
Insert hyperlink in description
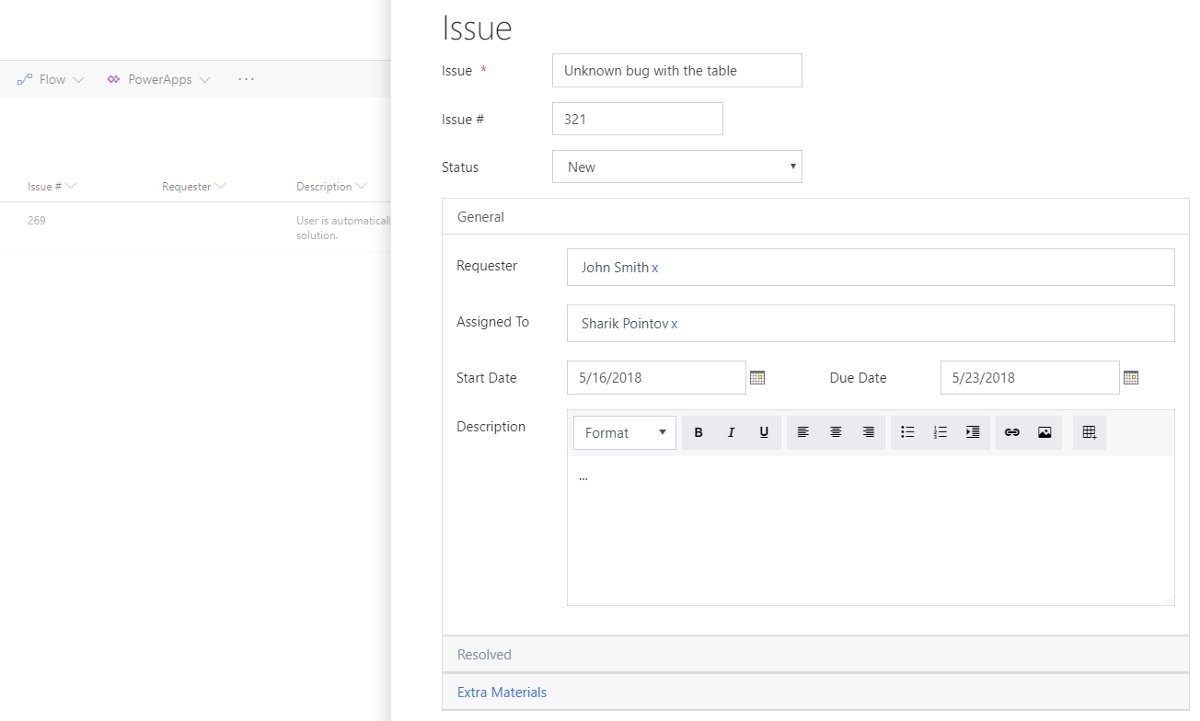click(1012, 433)
